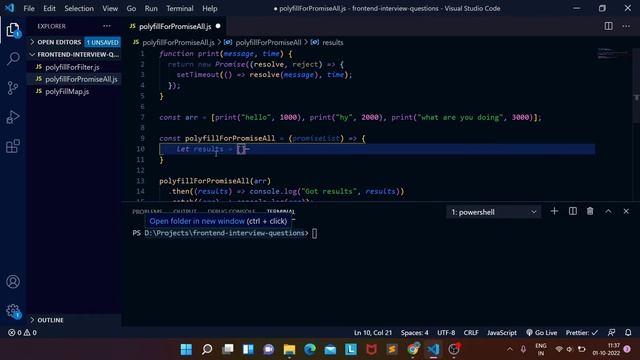Open the Manage gear settings icon
The width and height of the screenshot is (640, 360).
pyautogui.click(x=13, y=311)
